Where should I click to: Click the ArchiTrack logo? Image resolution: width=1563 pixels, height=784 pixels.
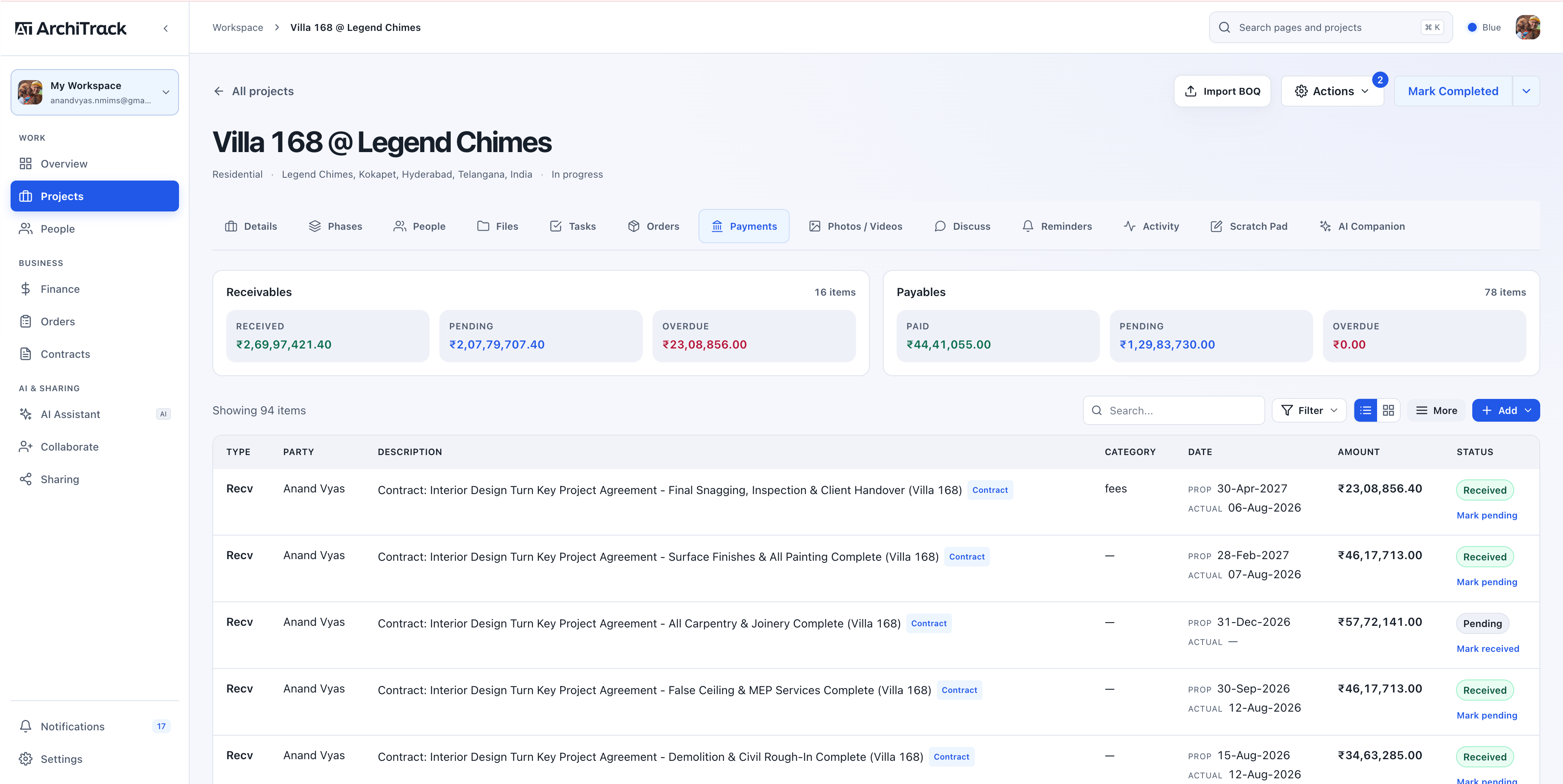click(x=70, y=28)
